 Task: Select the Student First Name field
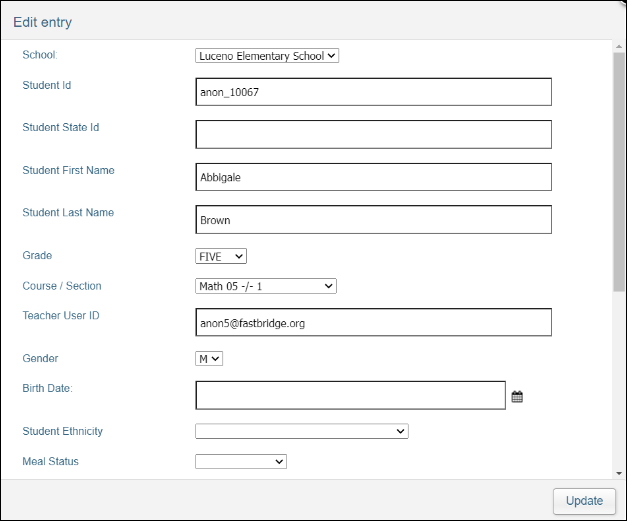(373, 177)
